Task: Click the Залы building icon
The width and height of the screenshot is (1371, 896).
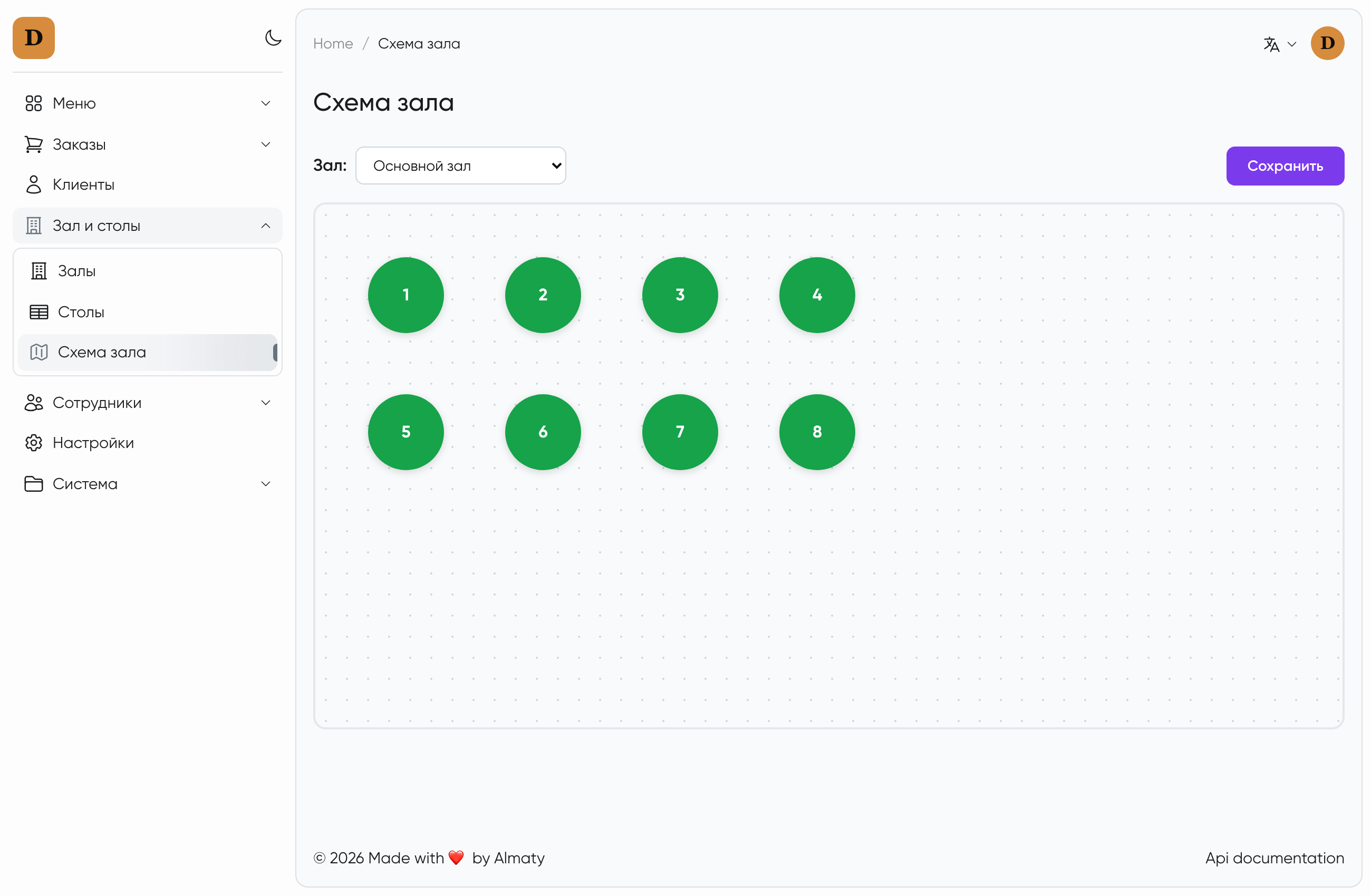Action: pos(39,271)
